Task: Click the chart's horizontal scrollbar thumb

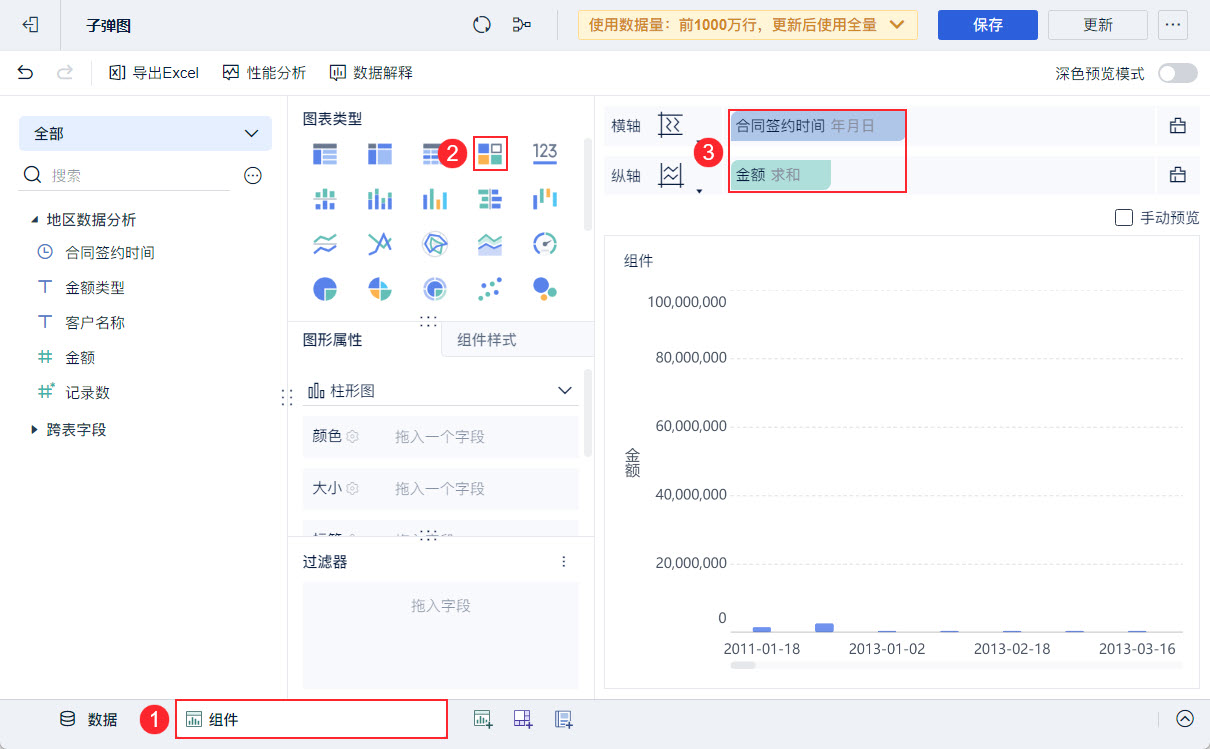Action: (744, 666)
